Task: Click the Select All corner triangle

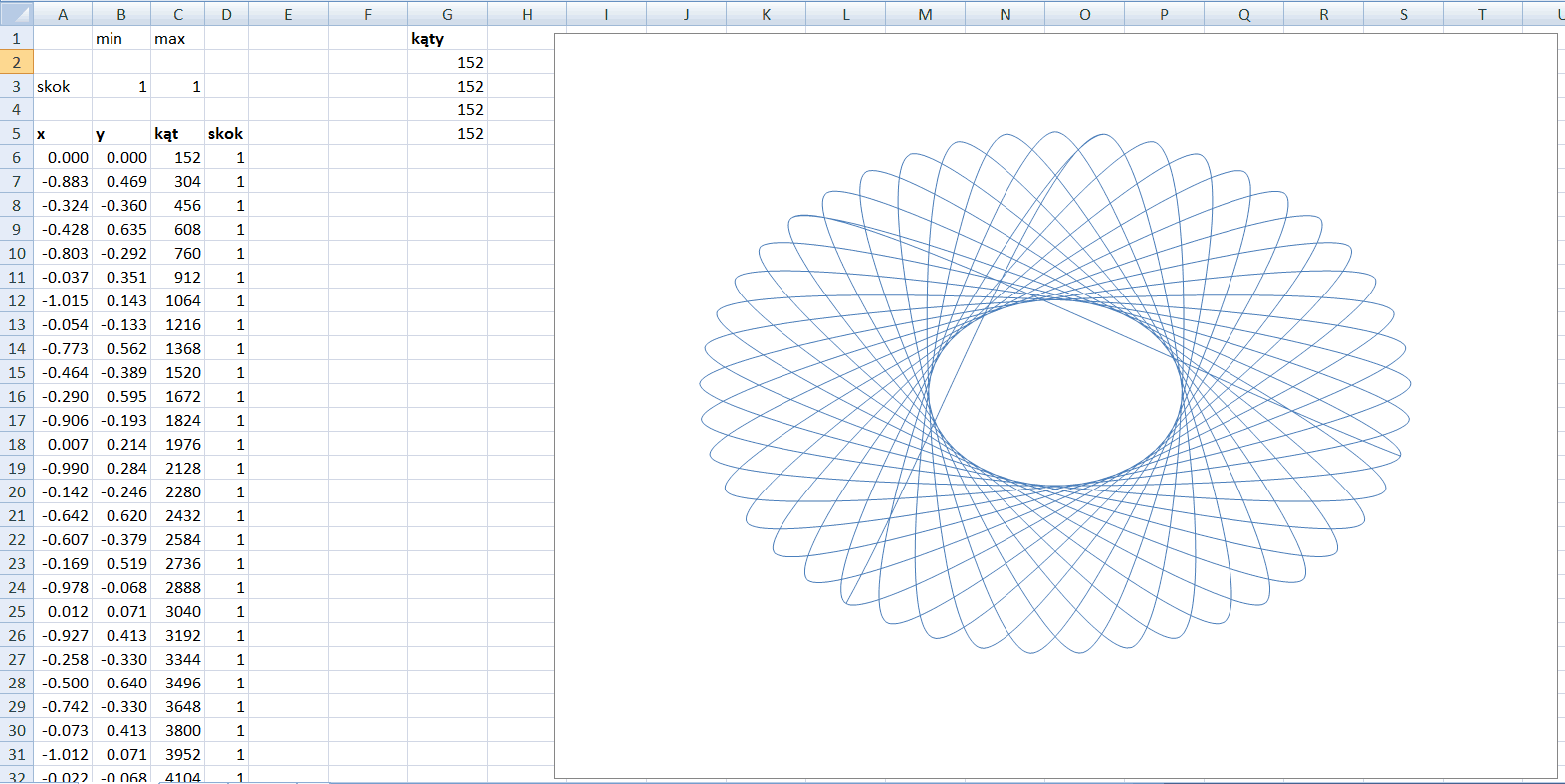Action: 16,13
